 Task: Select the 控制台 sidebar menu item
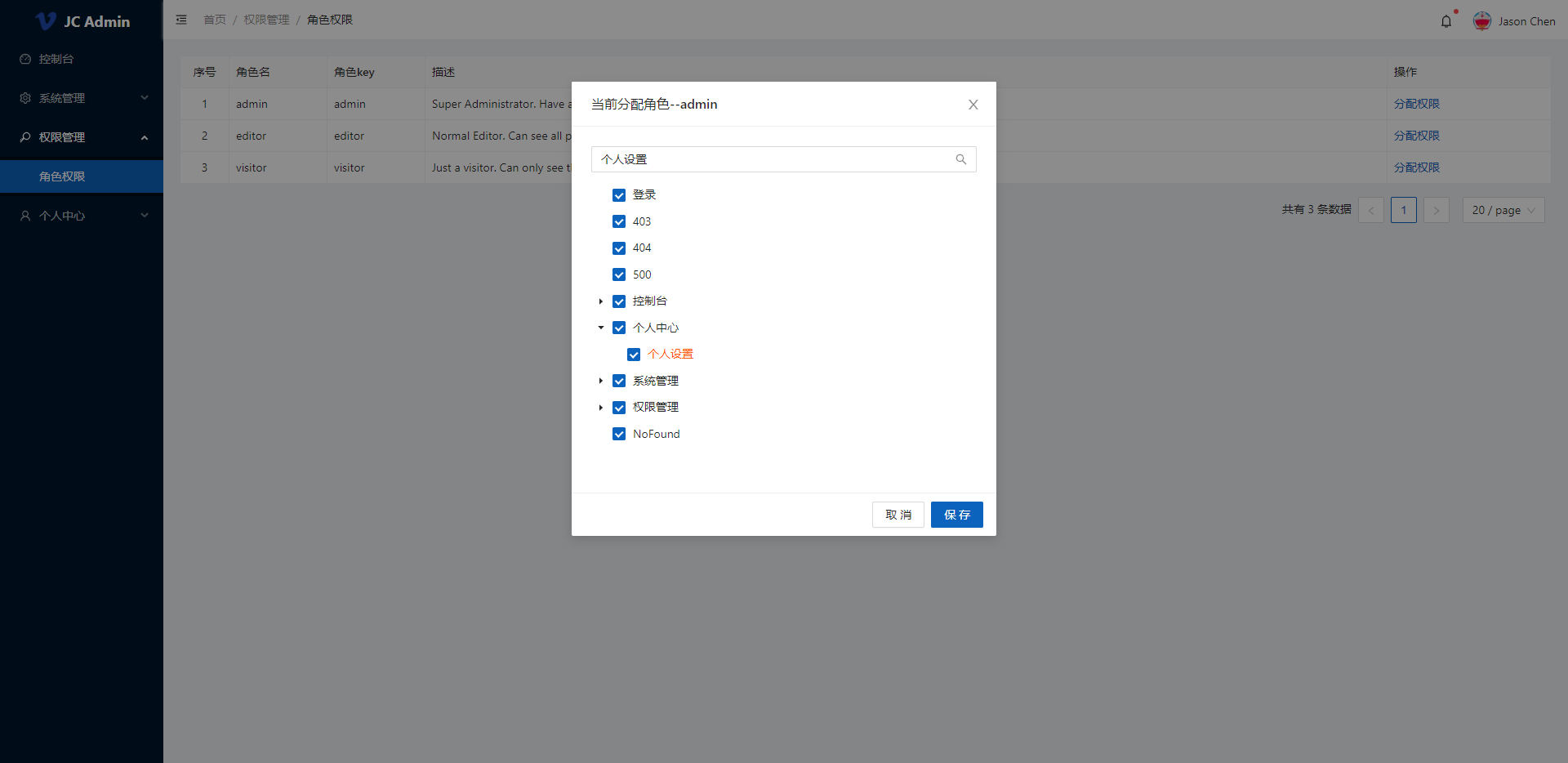pos(82,59)
